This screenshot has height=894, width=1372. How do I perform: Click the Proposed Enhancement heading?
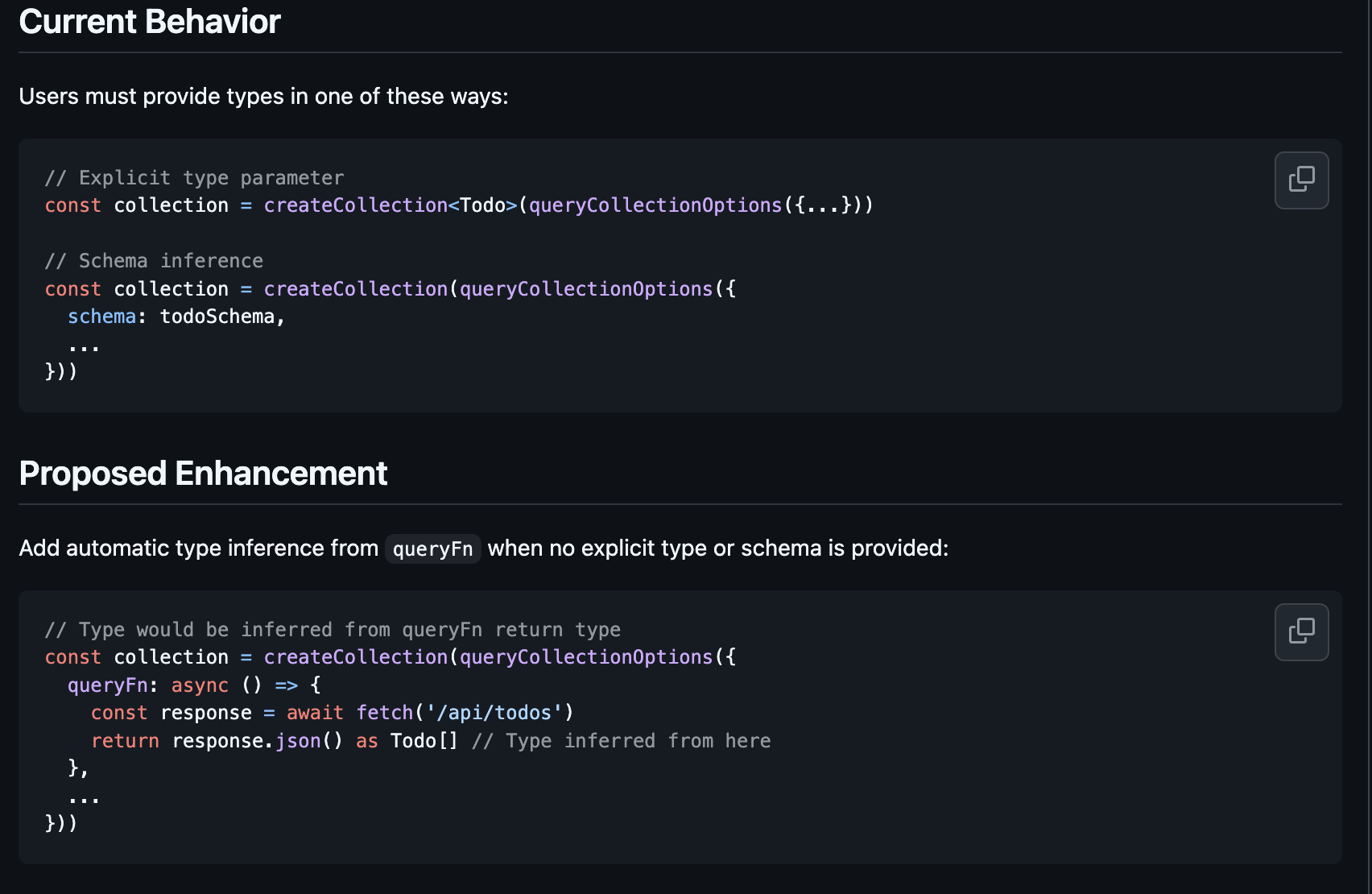point(203,474)
